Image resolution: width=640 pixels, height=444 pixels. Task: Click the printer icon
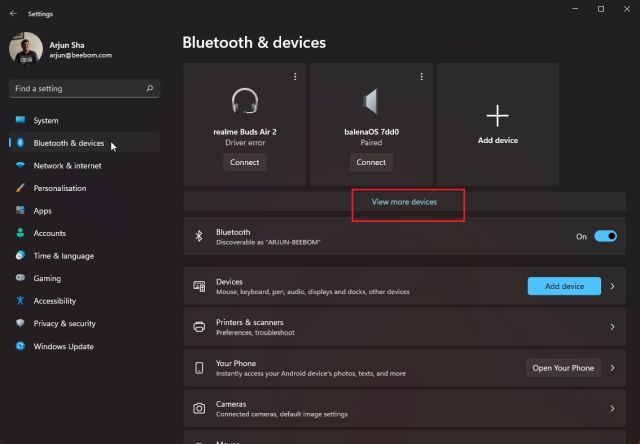coord(199,327)
